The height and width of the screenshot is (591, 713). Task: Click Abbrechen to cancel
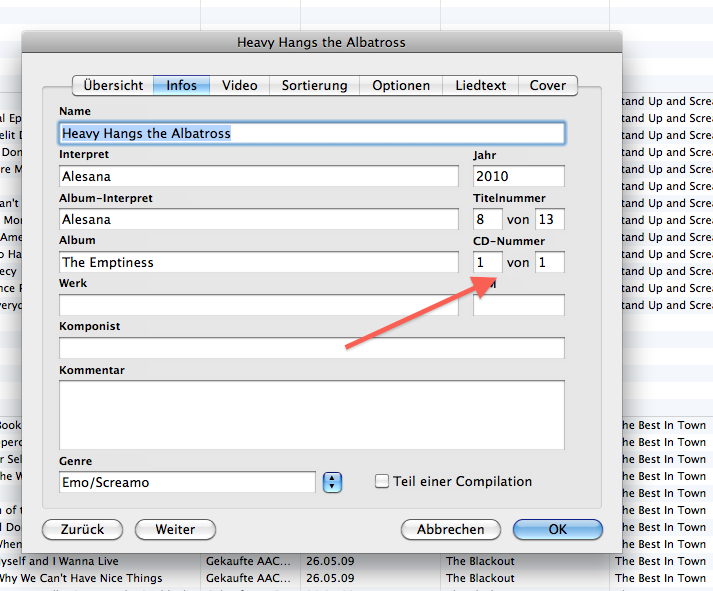point(451,529)
